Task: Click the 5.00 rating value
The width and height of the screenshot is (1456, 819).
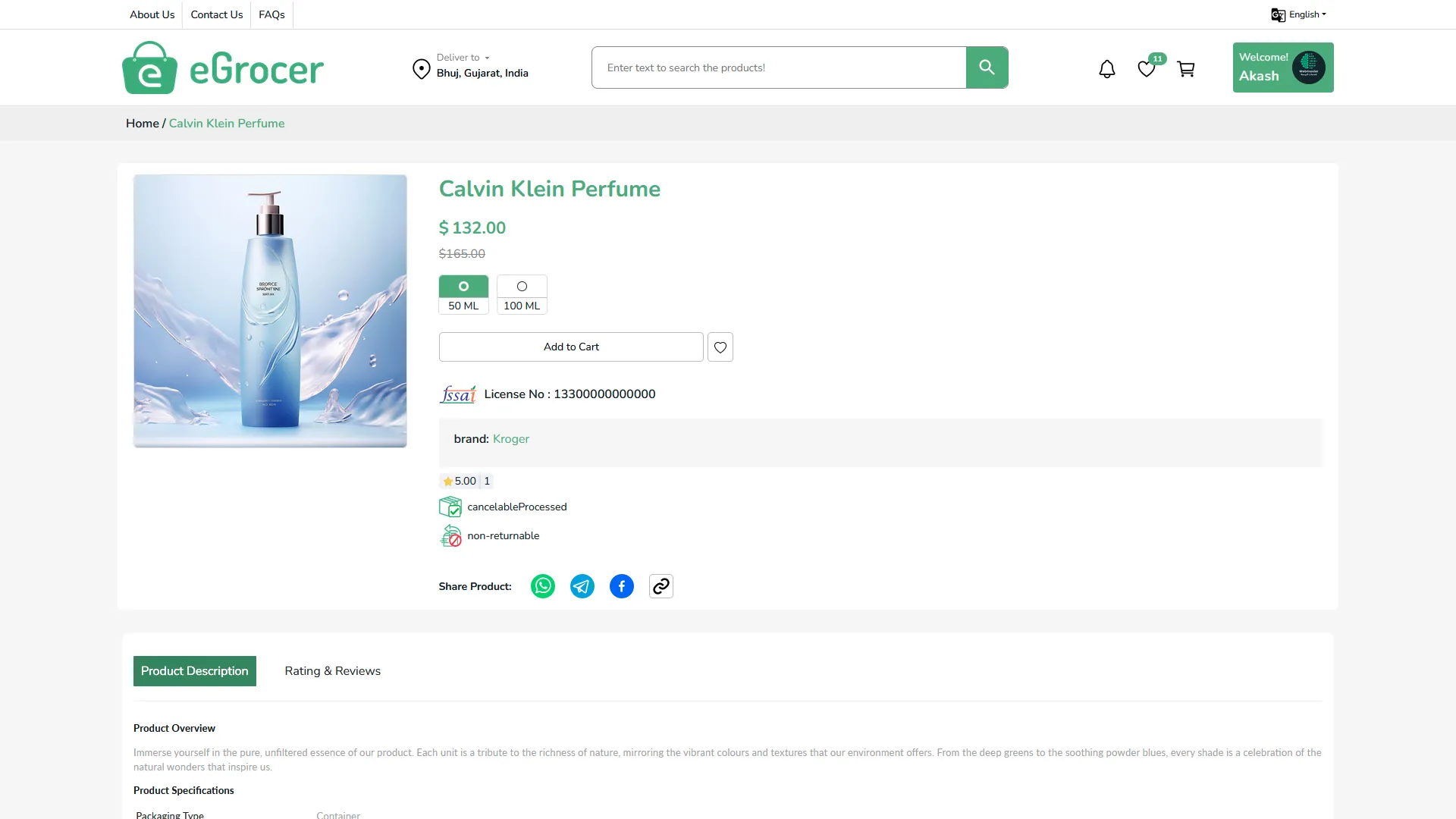Action: pyautogui.click(x=466, y=482)
